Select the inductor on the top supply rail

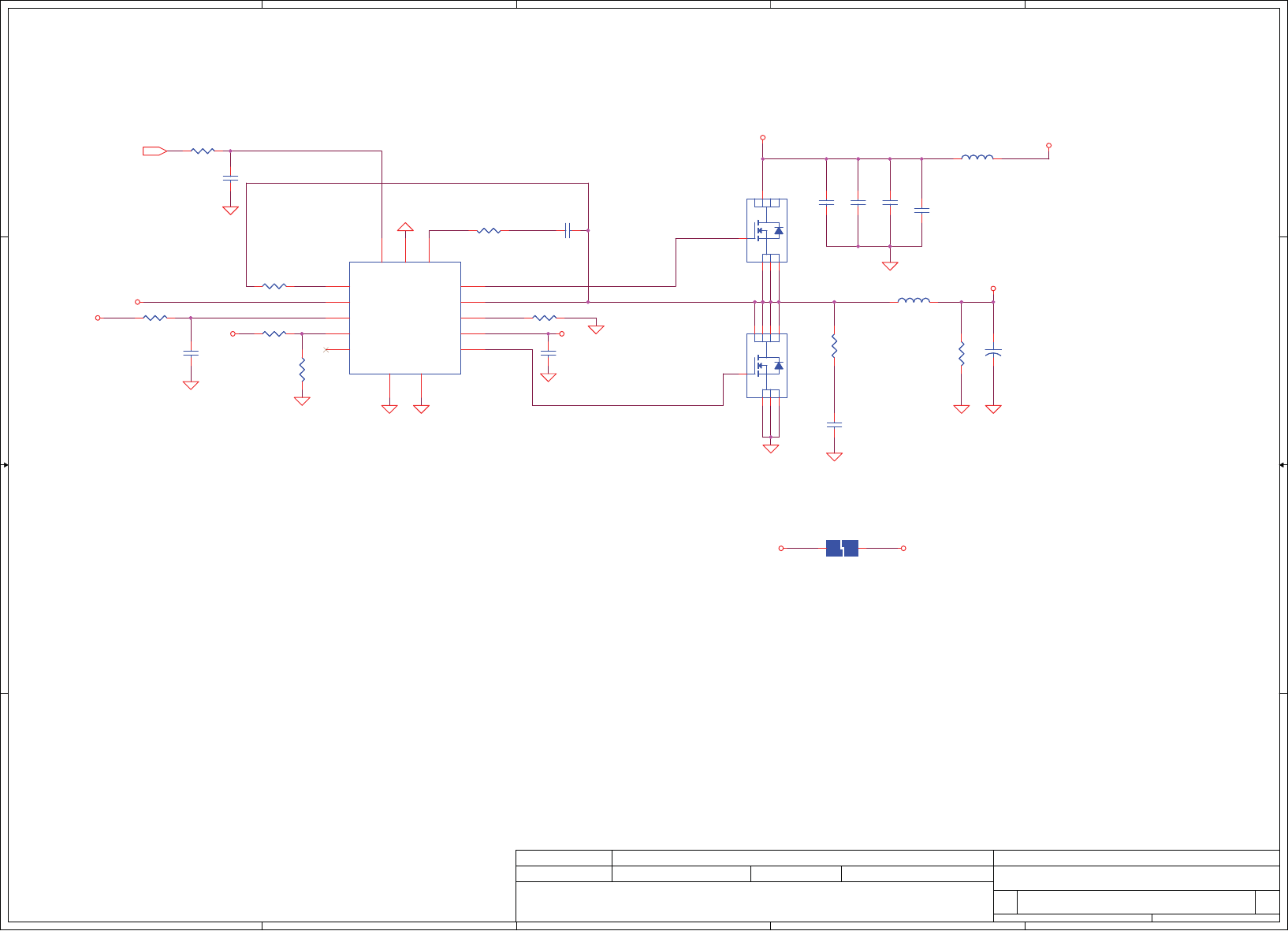977,158
